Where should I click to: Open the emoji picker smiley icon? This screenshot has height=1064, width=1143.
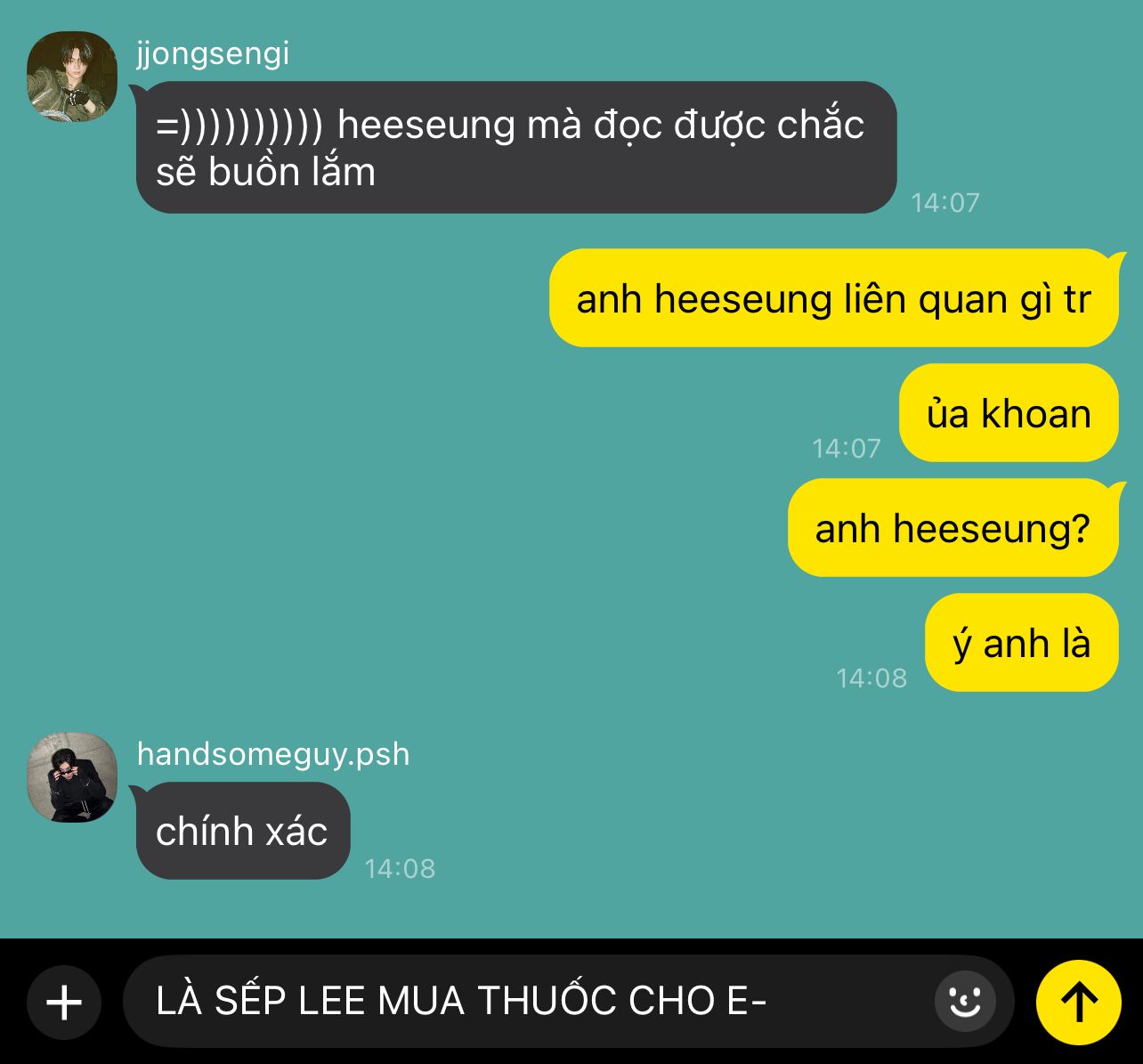pyautogui.click(x=965, y=1002)
